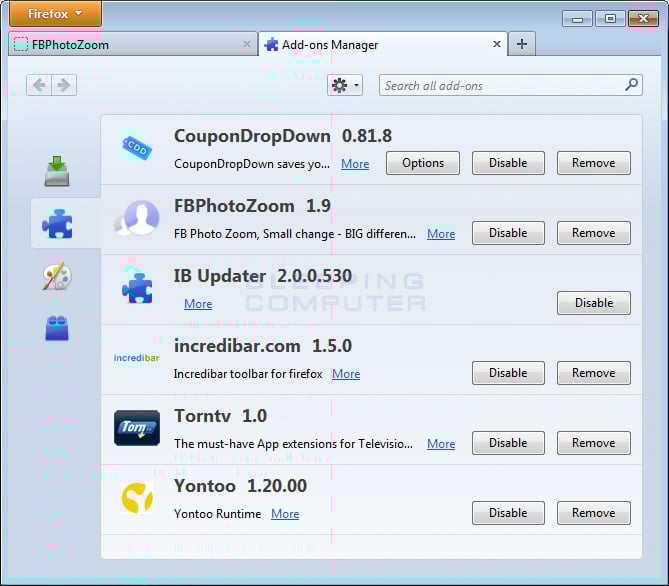Expand More details for incredibar.com
669x586 pixels.
click(x=346, y=374)
